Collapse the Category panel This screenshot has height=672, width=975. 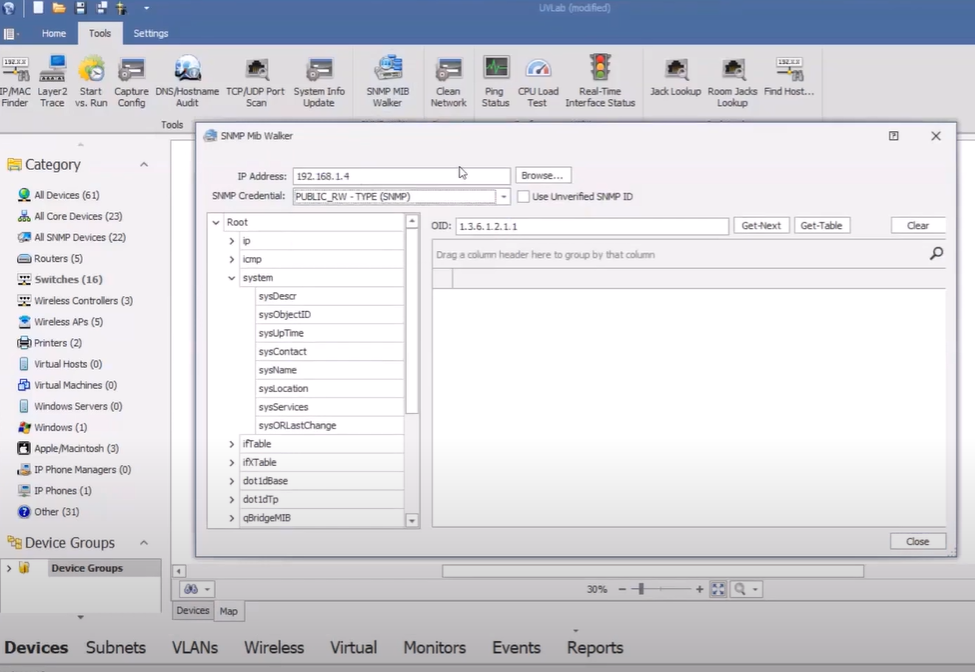144,165
